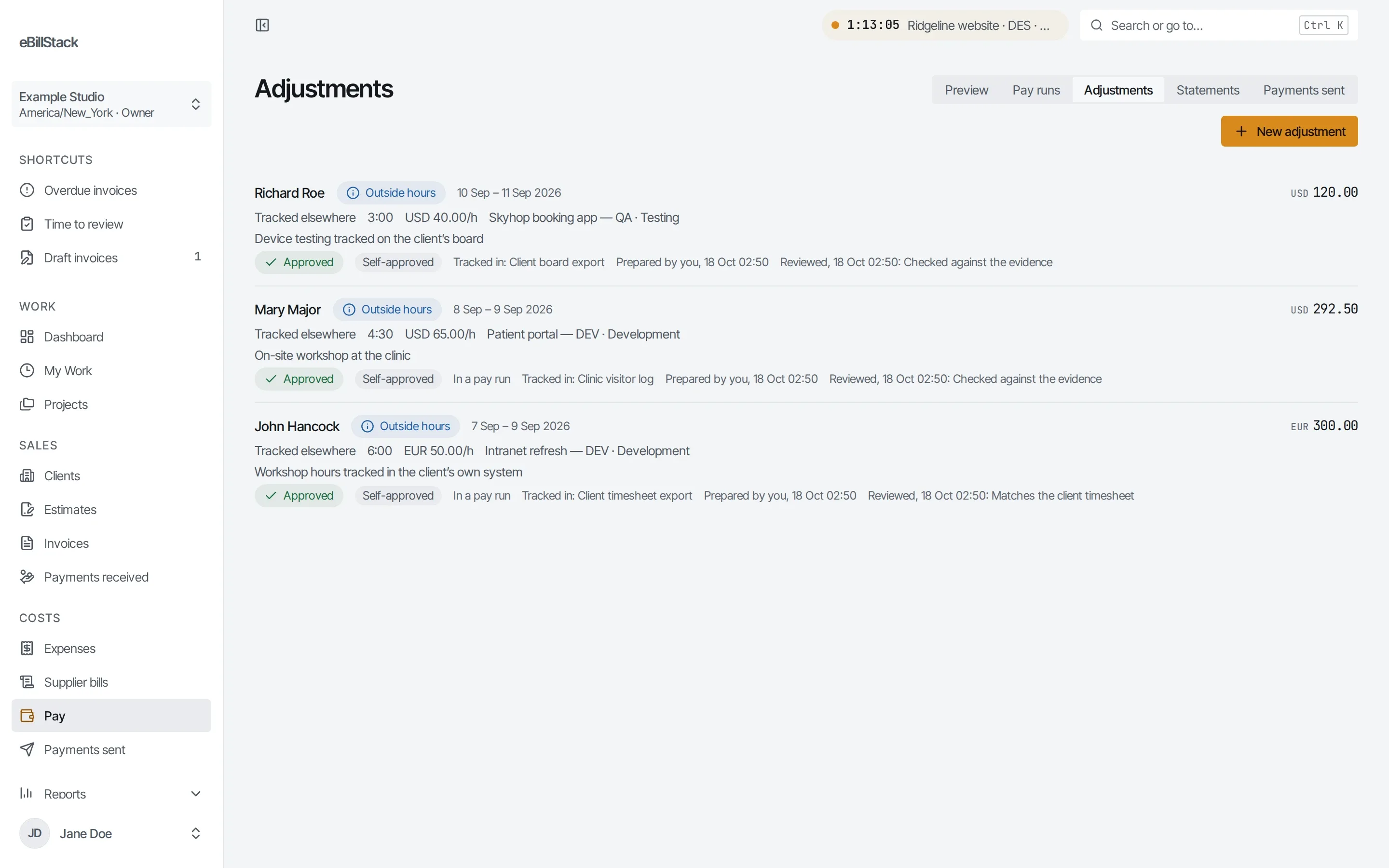The width and height of the screenshot is (1389, 868).
Task: Open the running timer for Ridgeline website
Action: [x=945, y=25]
